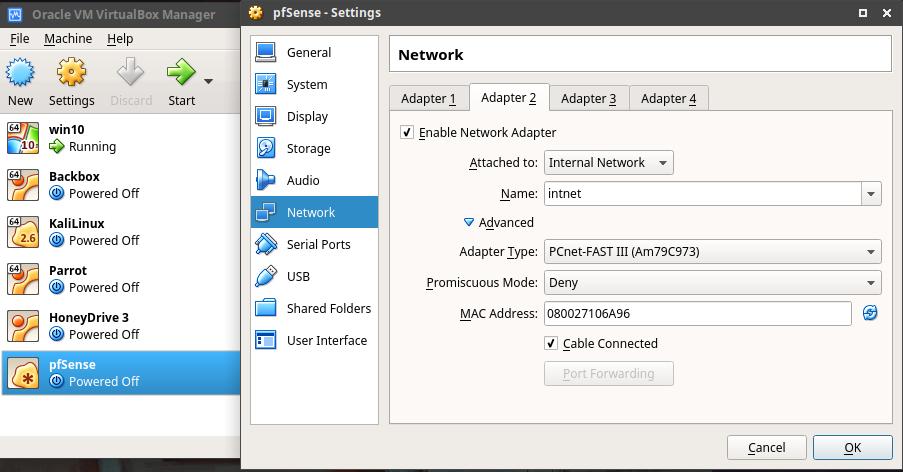Select the Serial Ports category label
The width and height of the screenshot is (903, 472).
pyautogui.click(x=318, y=244)
